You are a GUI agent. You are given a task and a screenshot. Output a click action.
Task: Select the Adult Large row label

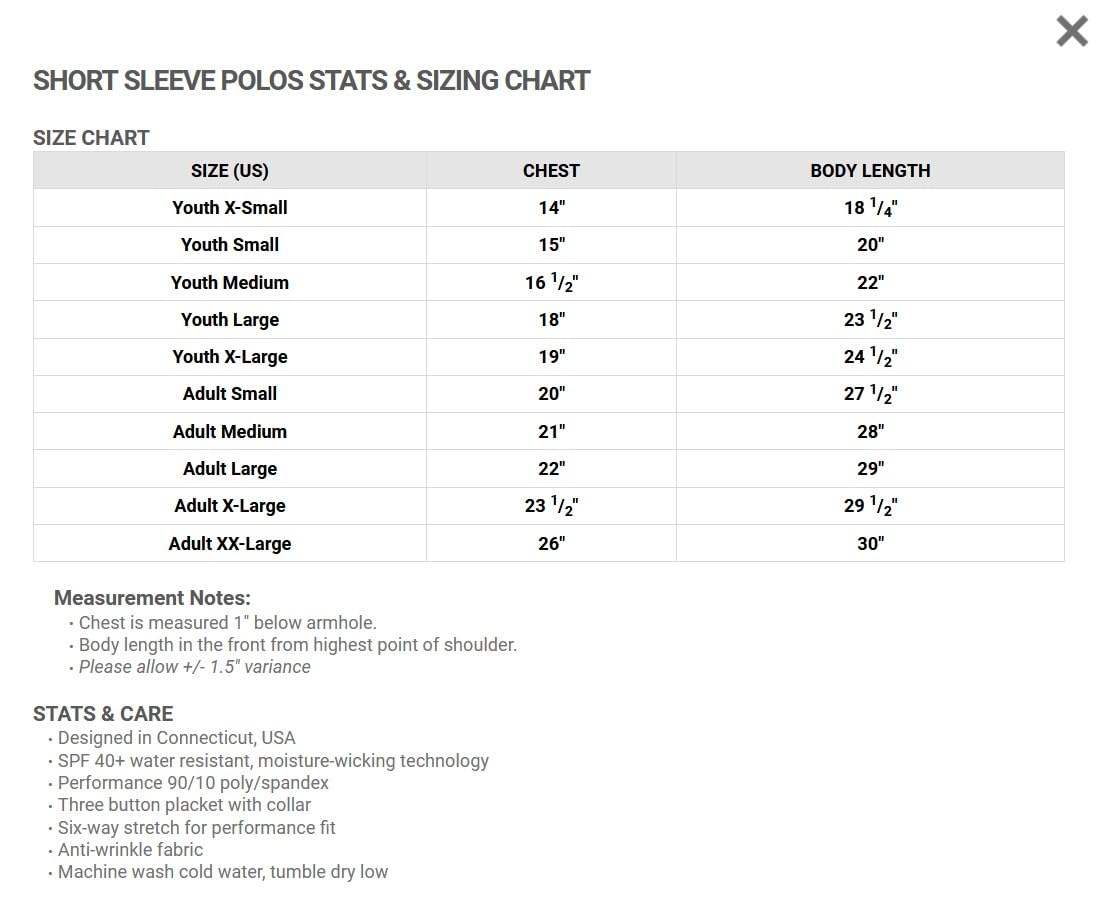coord(230,469)
